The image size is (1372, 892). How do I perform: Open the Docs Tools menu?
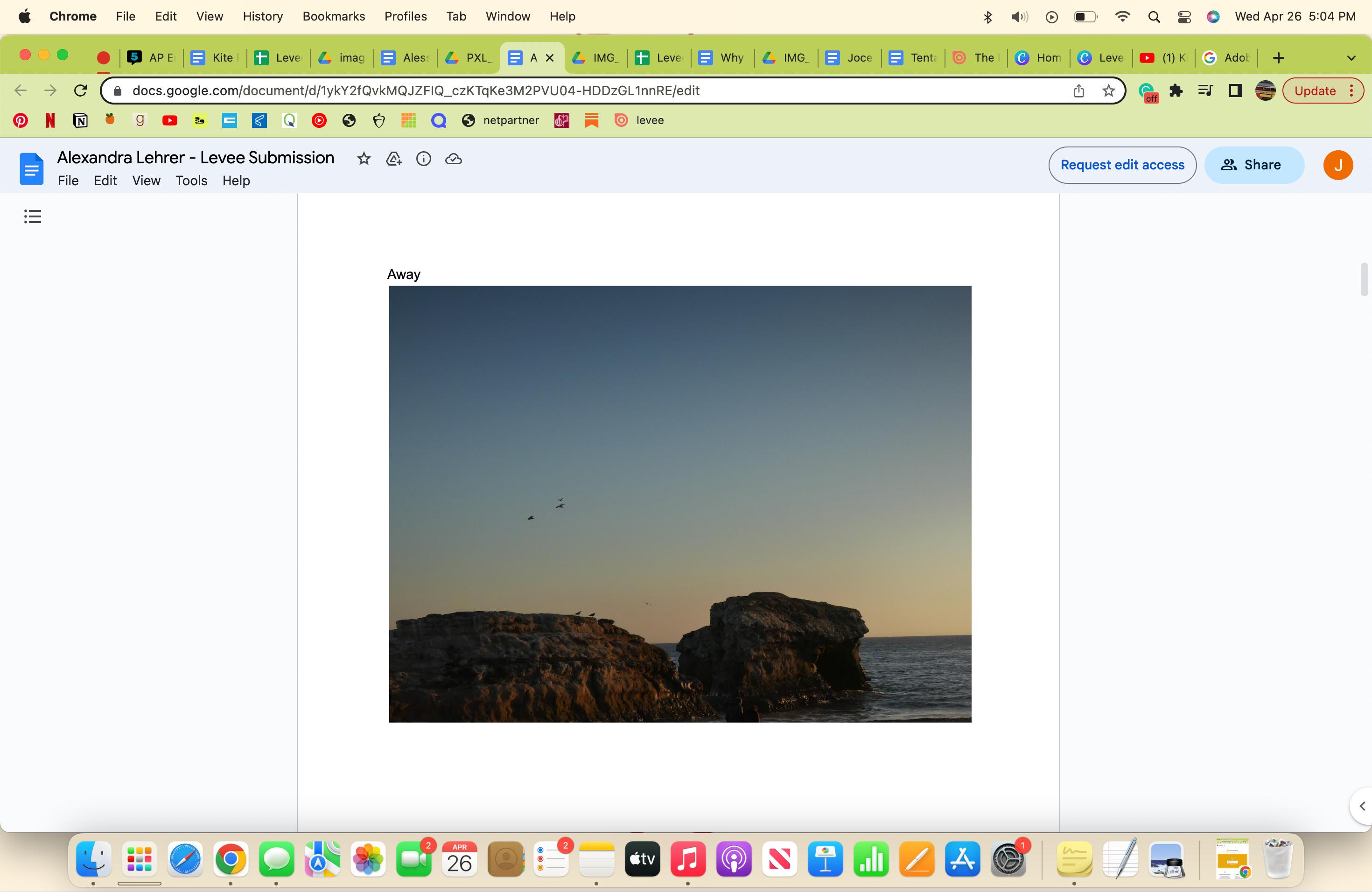coord(191,181)
